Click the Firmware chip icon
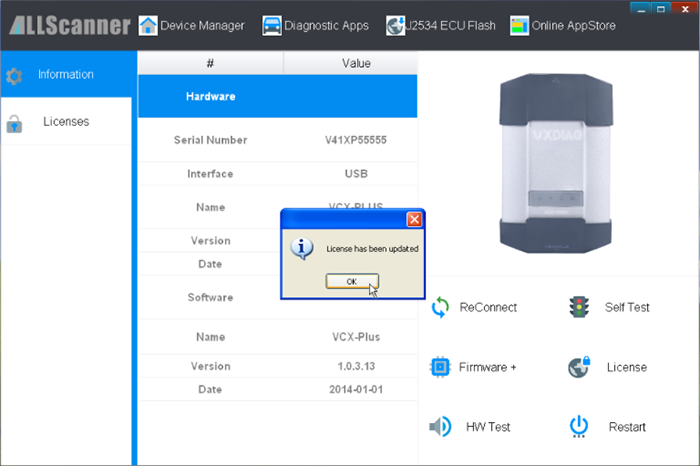This screenshot has width=700, height=466. (x=440, y=367)
